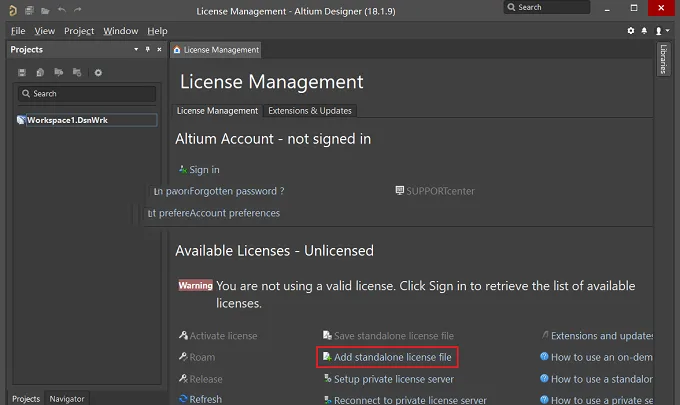Open the SUPPORTcenter link
Image resolution: width=680 pixels, height=405 pixels.
click(440, 191)
